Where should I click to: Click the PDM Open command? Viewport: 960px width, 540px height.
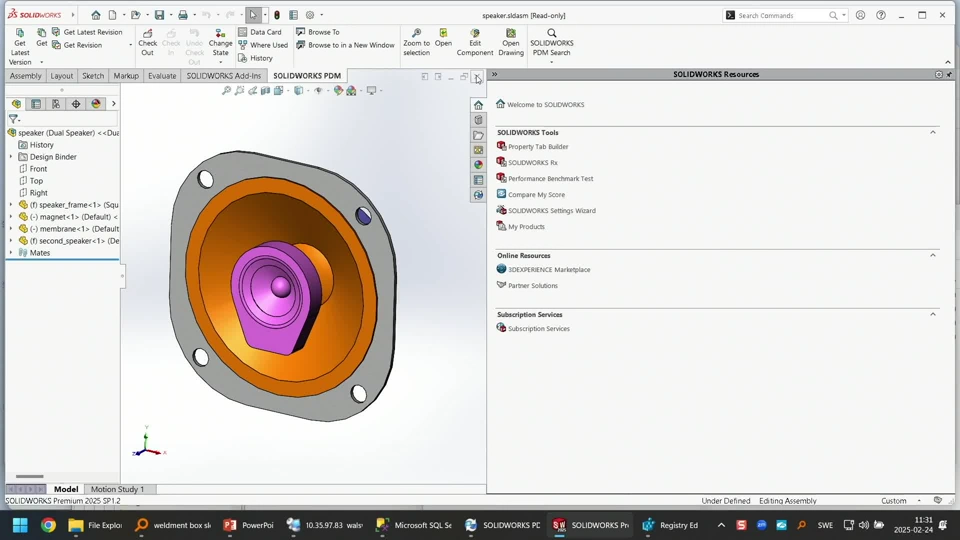point(443,38)
